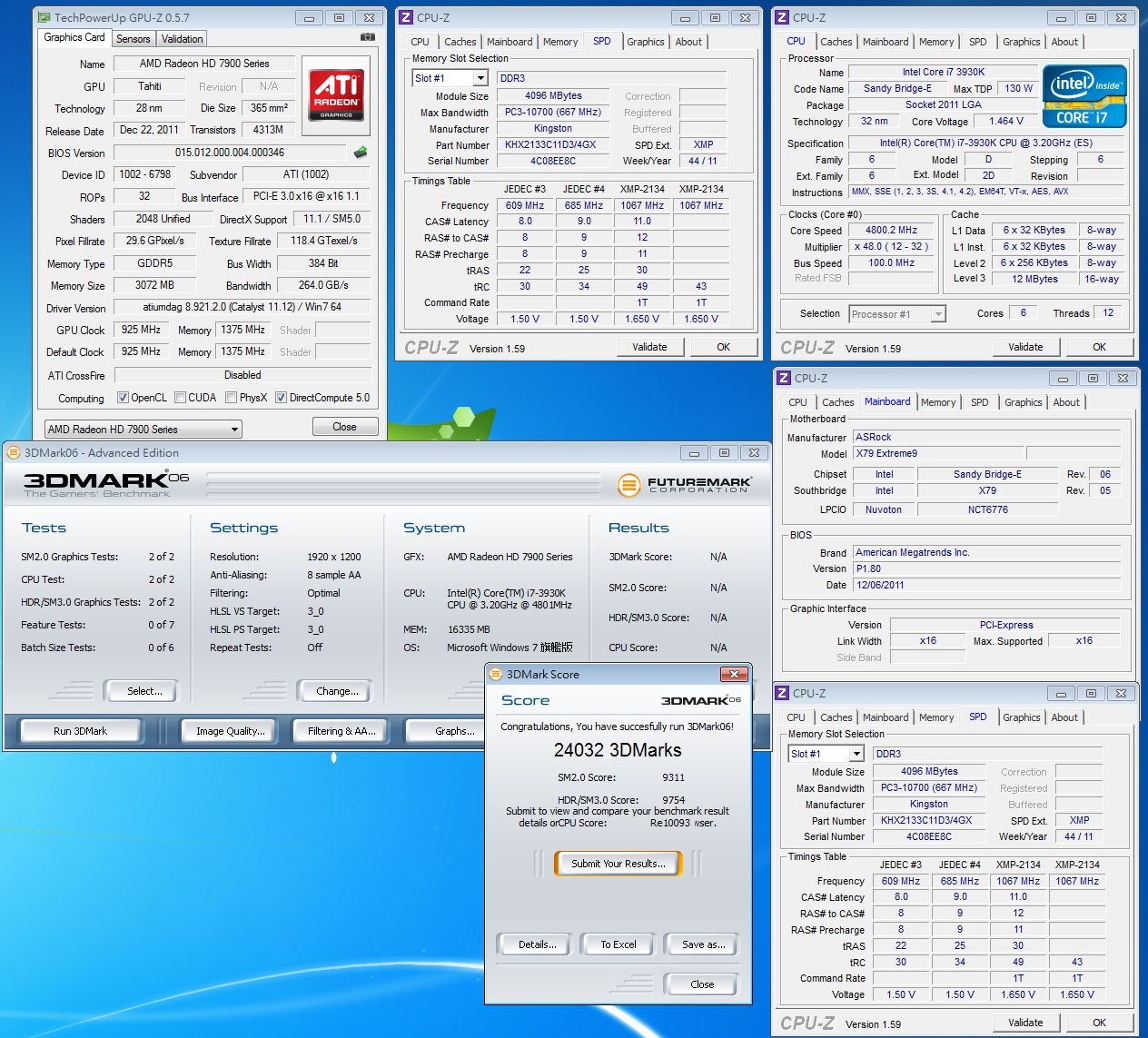The width and height of the screenshot is (1148, 1038).
Task: Click the 3DMark Score dialog title icon
Action: (x=496, y=674)
